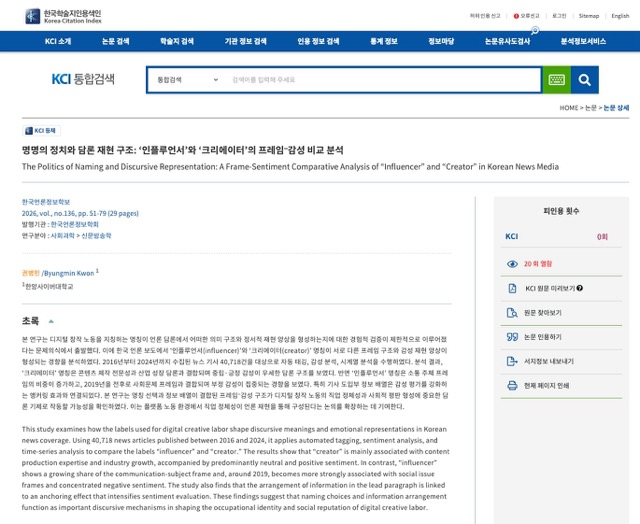Click the 오류신고 link text
Screen dimensions: 640x524
(x=530, y=16)
